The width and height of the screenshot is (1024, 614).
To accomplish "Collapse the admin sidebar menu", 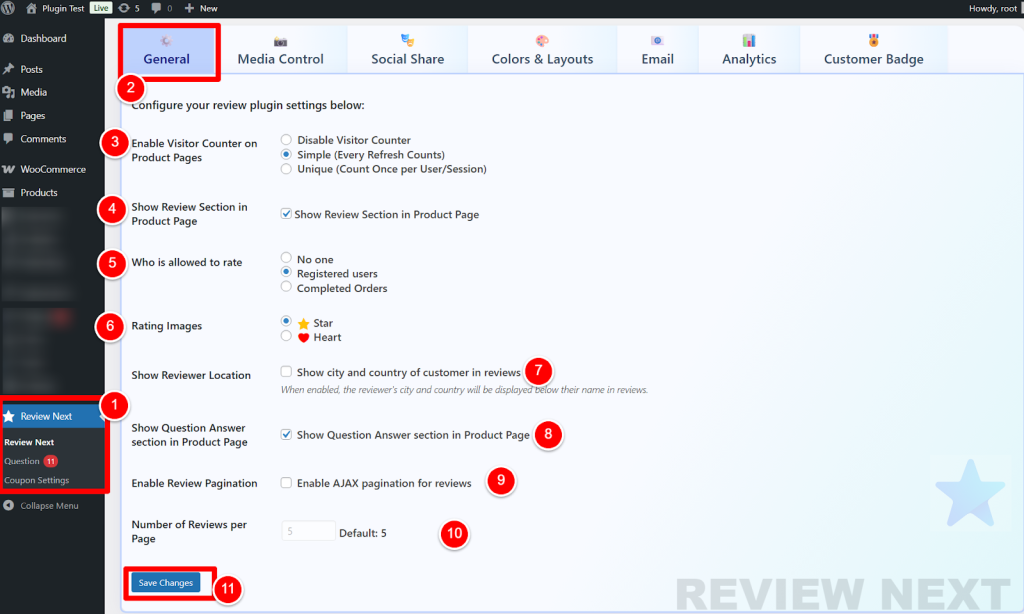I will [x=48, y=505].
